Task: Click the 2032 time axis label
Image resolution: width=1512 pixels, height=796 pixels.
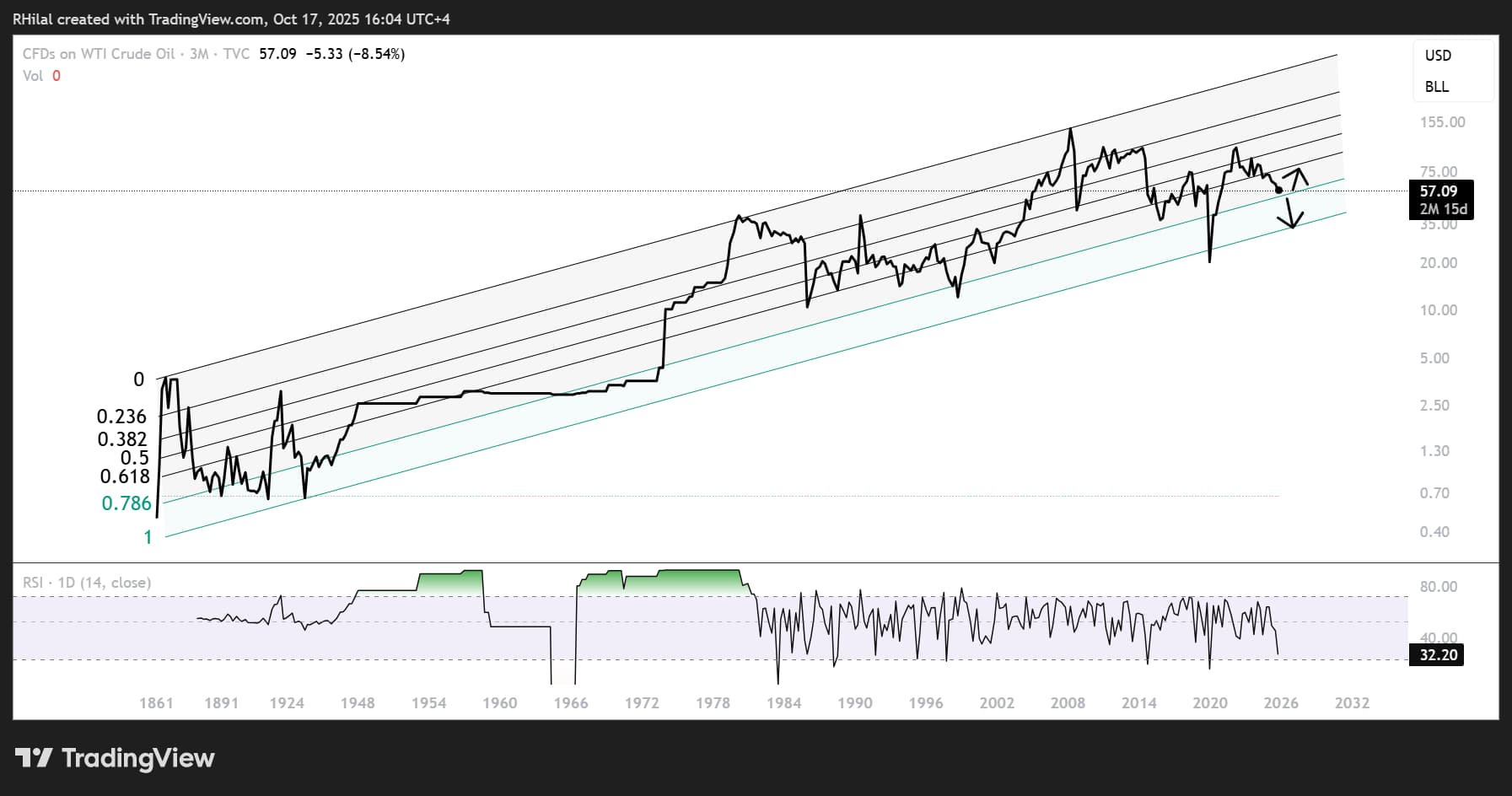Action: [x=1352, y=703]
